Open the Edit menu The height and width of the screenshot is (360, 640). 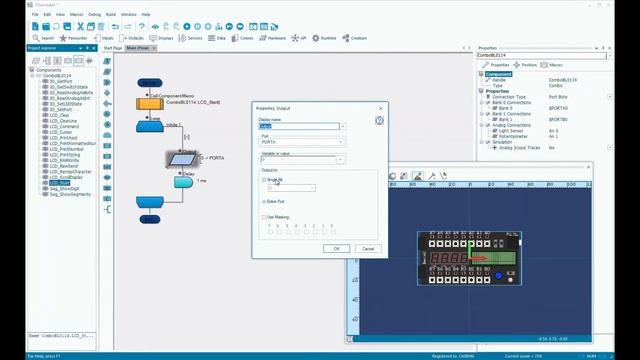(x=47, y=14)
